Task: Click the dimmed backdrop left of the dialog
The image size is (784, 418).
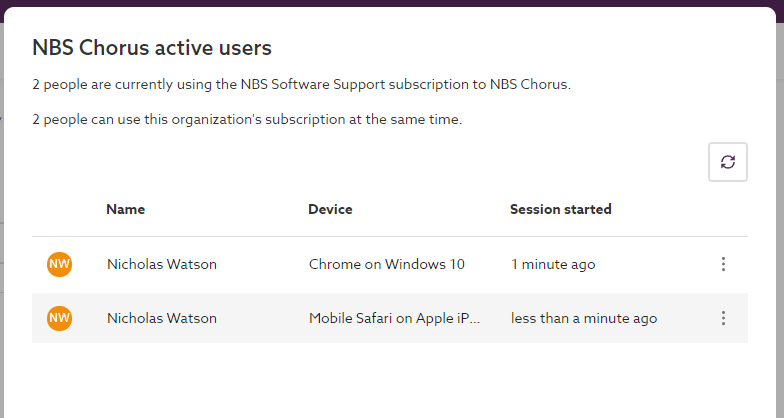Action: 2,200
